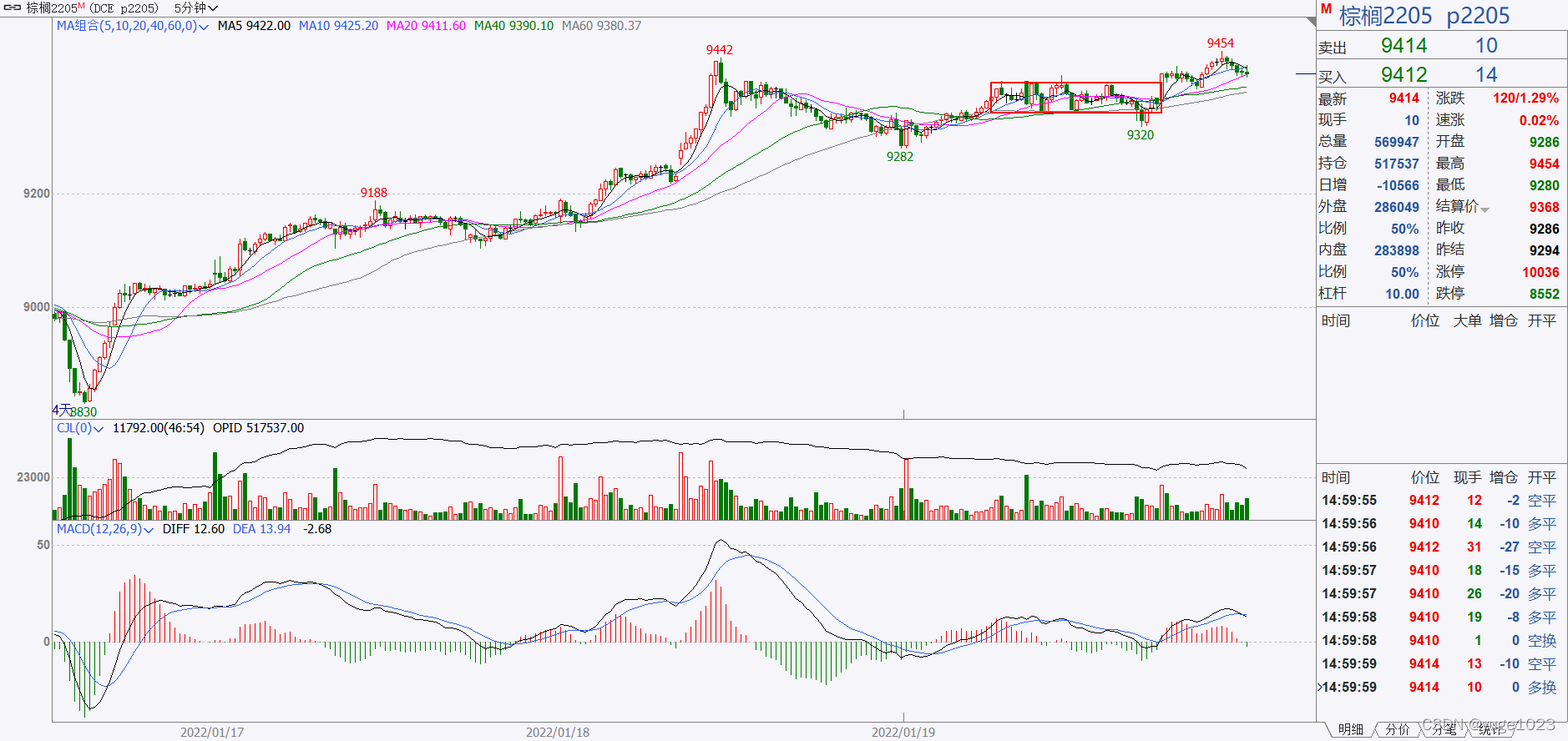Select the last 14:59:59 trade row with 多换
This screenshot has height=741, width=1568.
1441,688
